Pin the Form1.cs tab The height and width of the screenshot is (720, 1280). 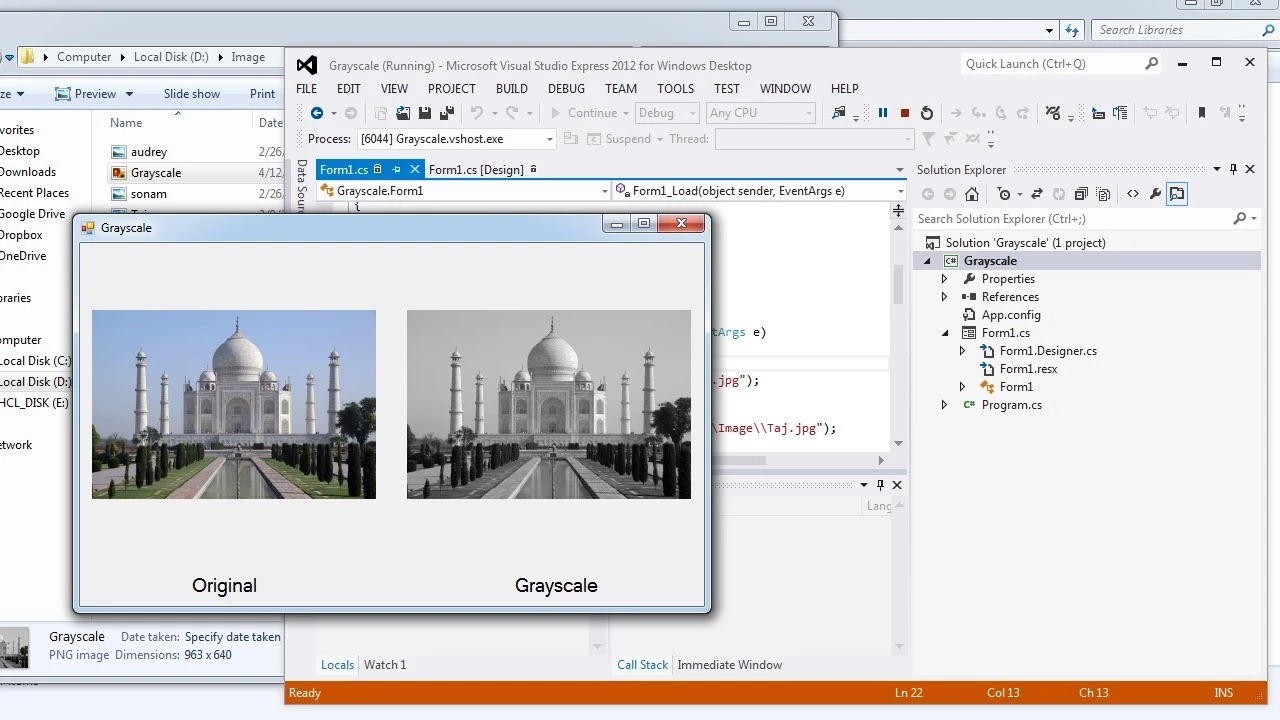pyautogui.click(x=396, y=170)
